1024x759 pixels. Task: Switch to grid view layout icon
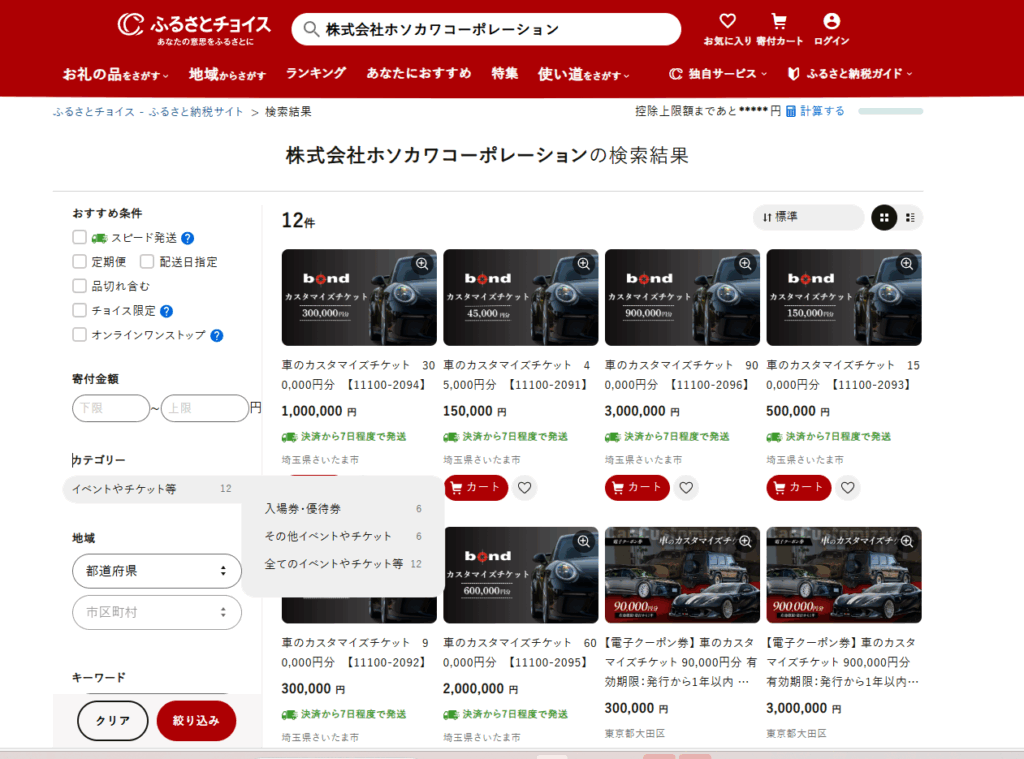pos(884,217)
